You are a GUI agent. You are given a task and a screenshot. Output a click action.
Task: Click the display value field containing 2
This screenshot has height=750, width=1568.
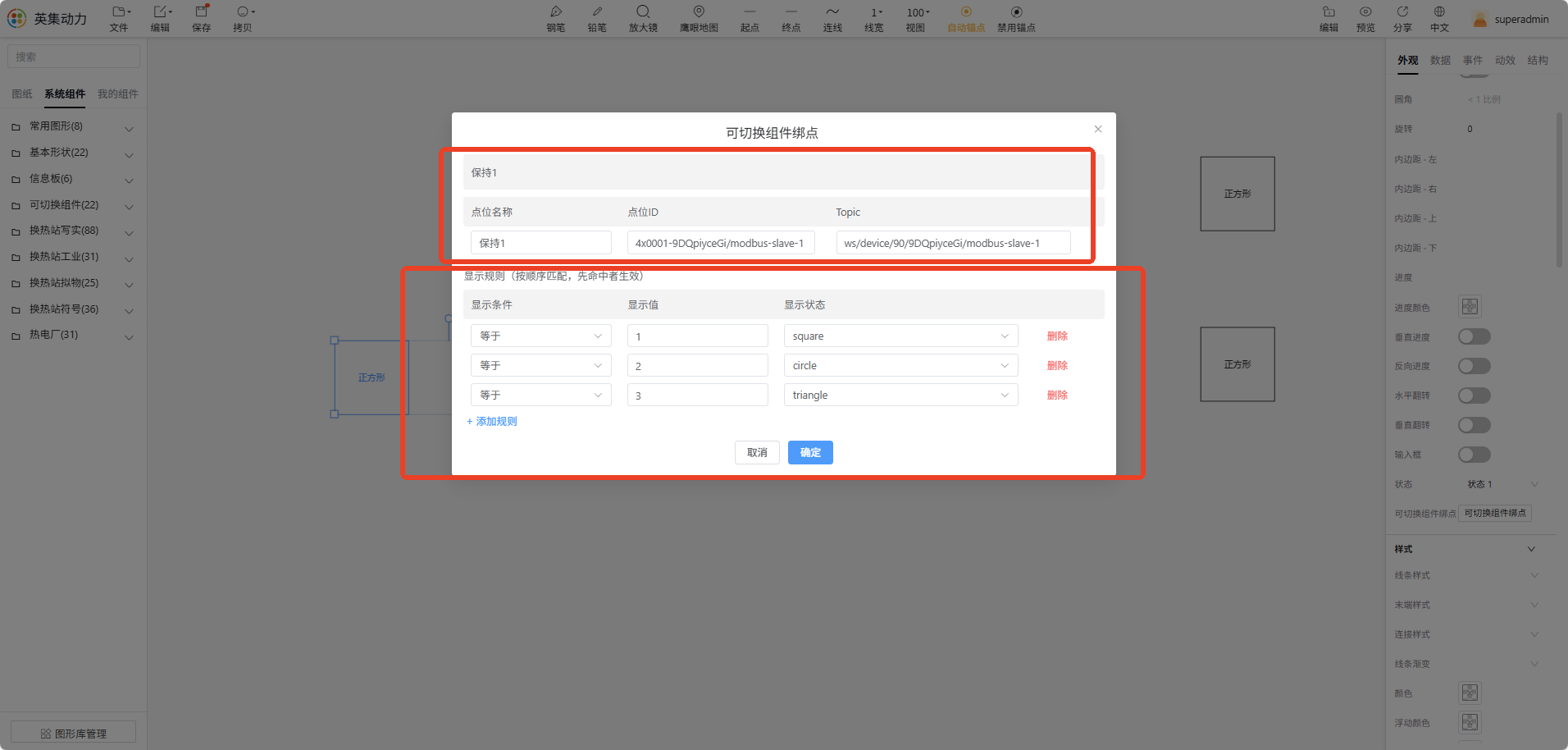point(698,365)
